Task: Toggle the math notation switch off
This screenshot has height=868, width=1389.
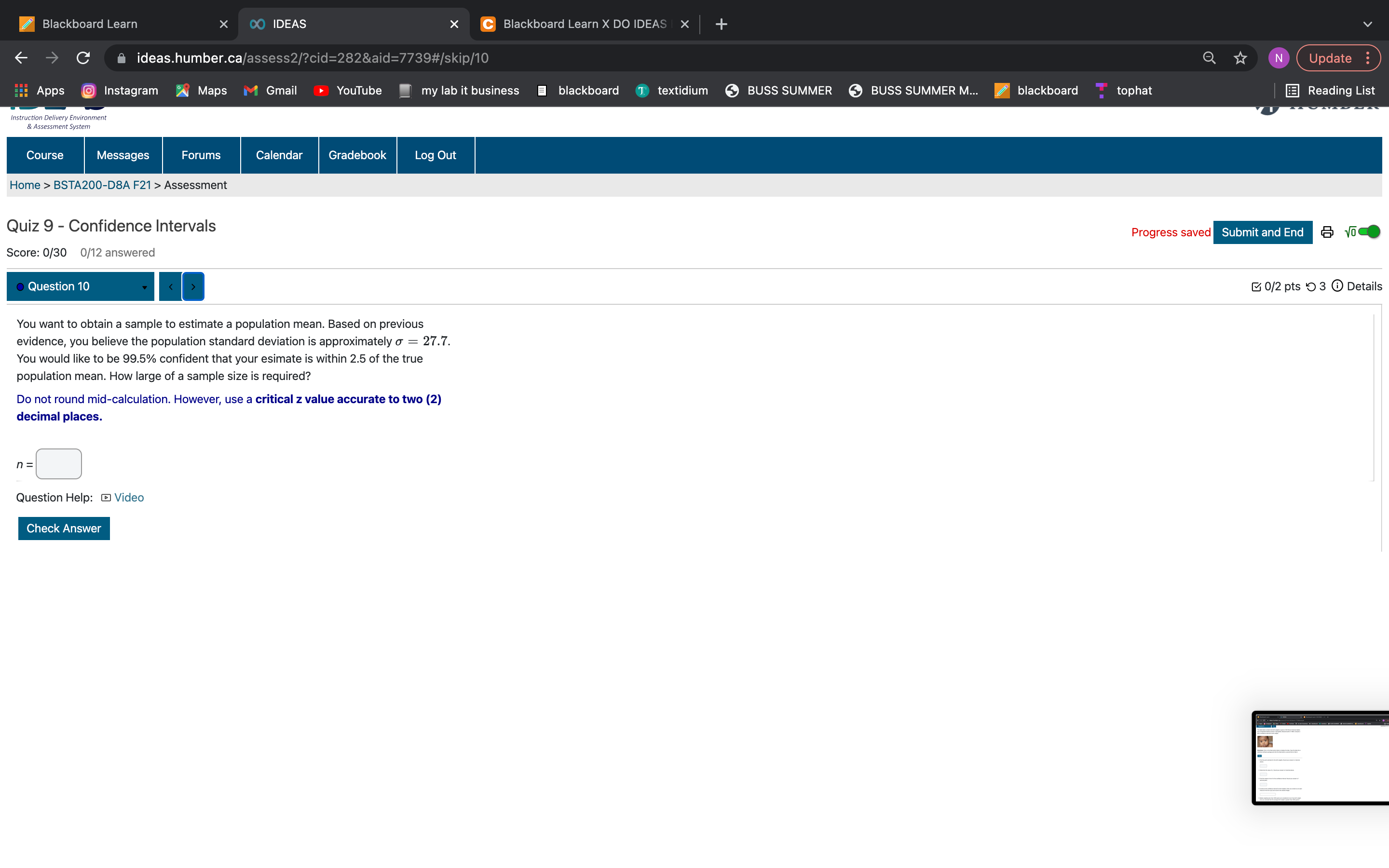Action: pyautogui.click(x=1368, y=231)
